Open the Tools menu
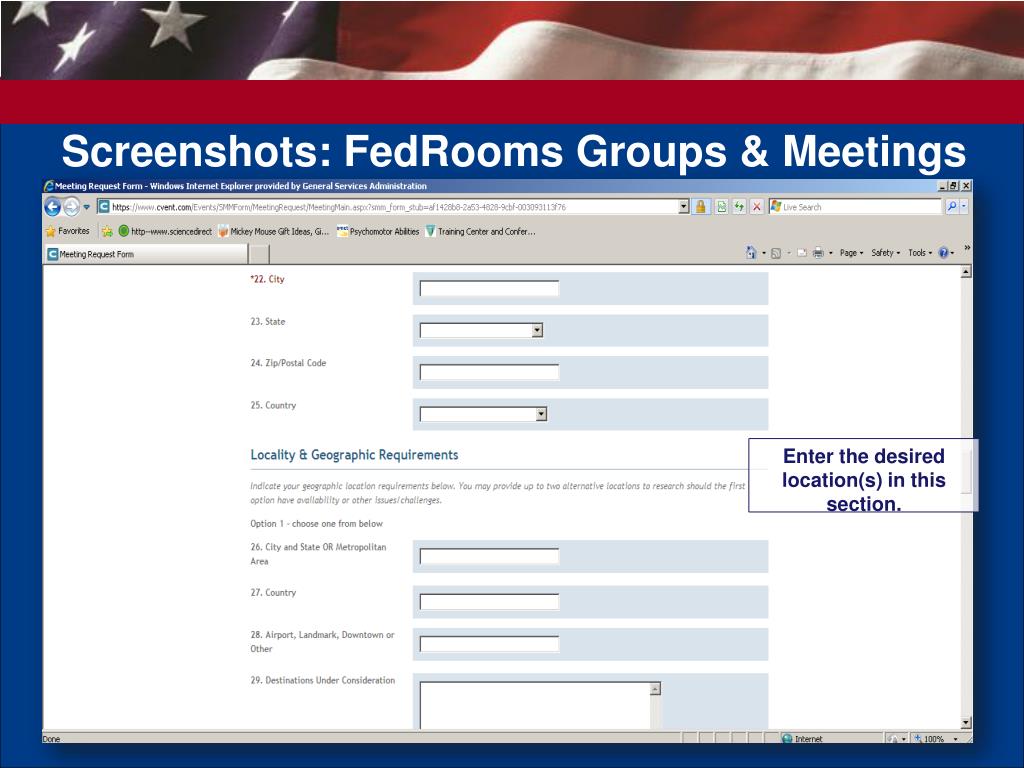Screen dimensions: 1024x768 920,253
